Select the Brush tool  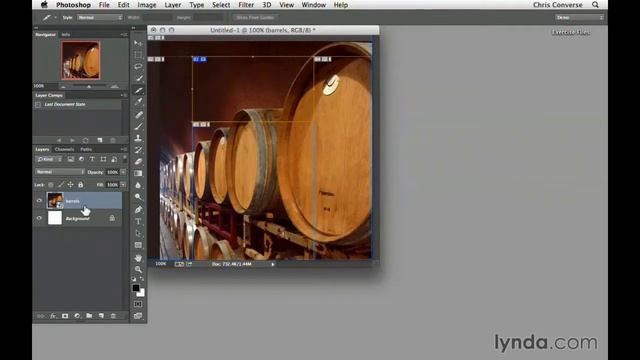(x=138, y=127)
